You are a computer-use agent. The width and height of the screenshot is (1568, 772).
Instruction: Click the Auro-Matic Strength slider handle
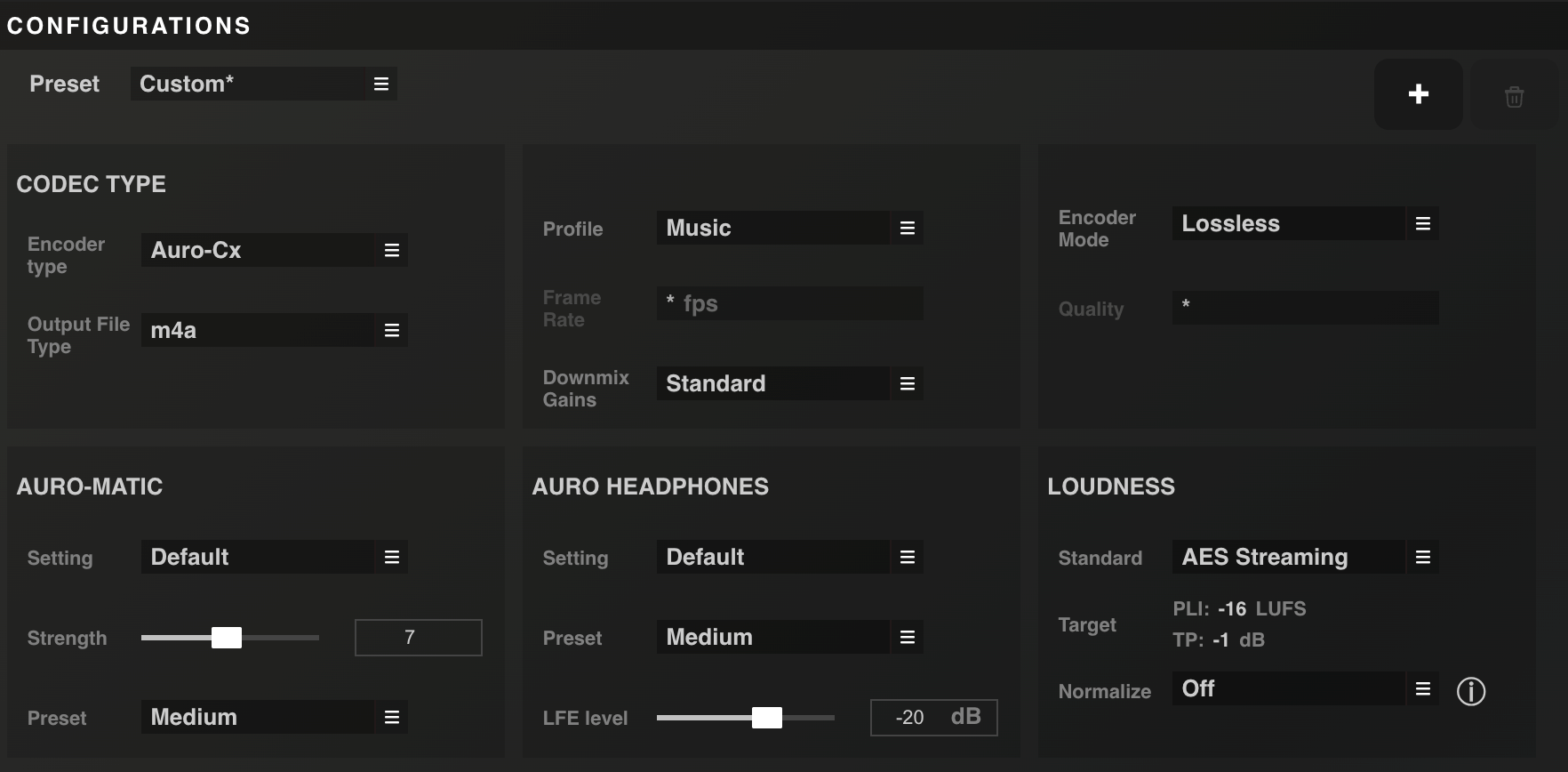(227, 638)
